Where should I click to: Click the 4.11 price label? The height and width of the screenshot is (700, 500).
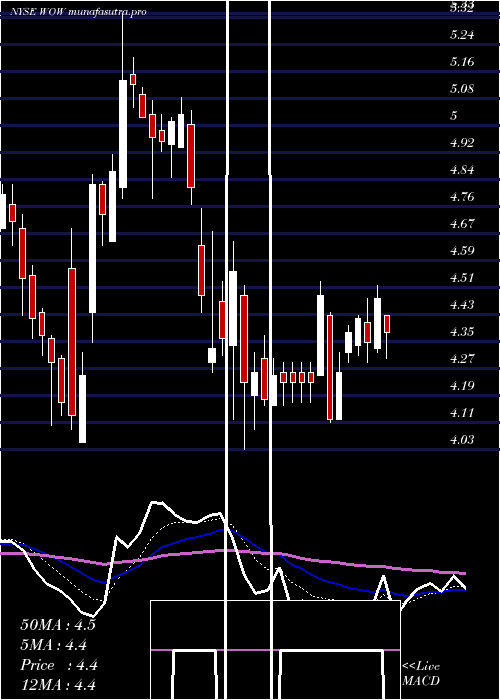(x=462, y=412)
